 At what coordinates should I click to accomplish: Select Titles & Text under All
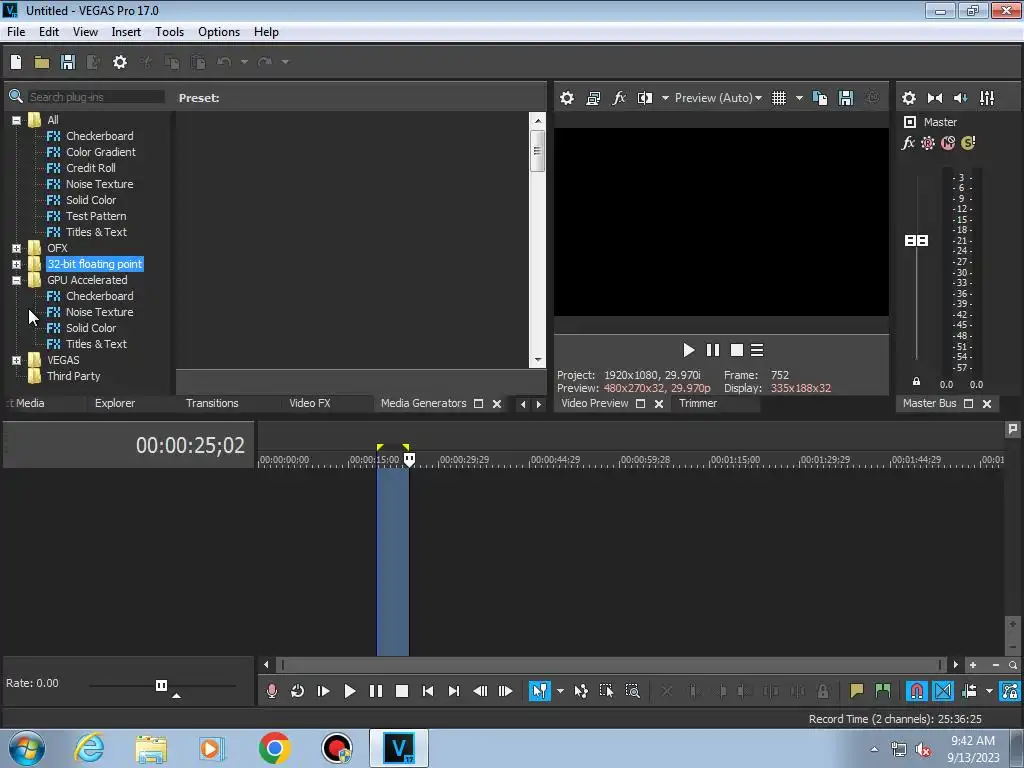96,232
